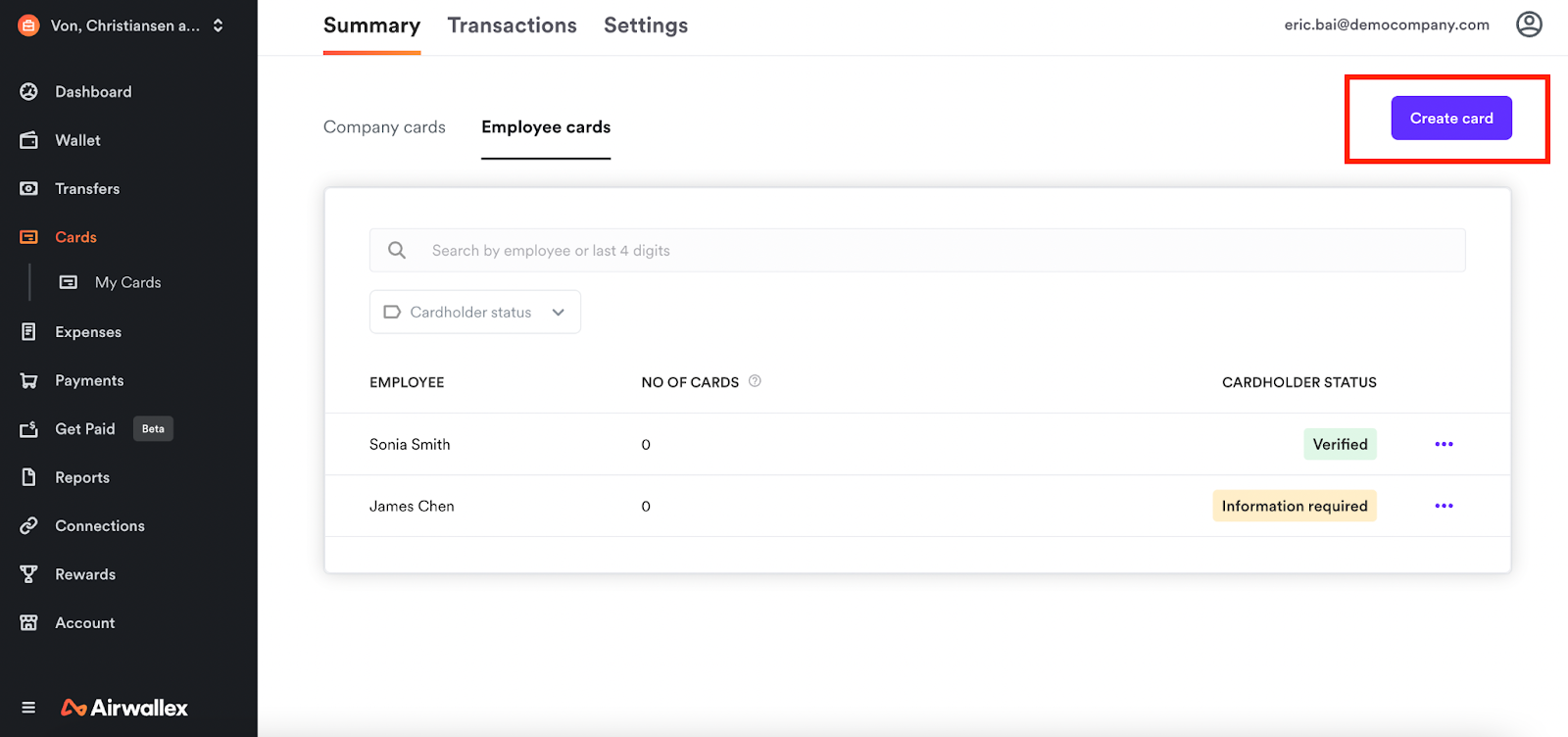The image size is (1568, 737).
Task: Open the three-dot menu for Sonia Smith
Action: tap(1444, 444)
